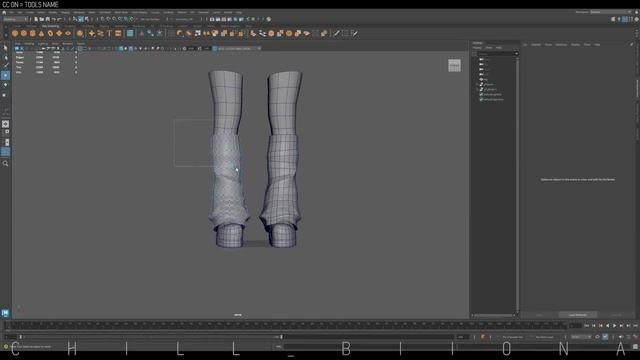Open the Outliner Display menu

[477, 48]
